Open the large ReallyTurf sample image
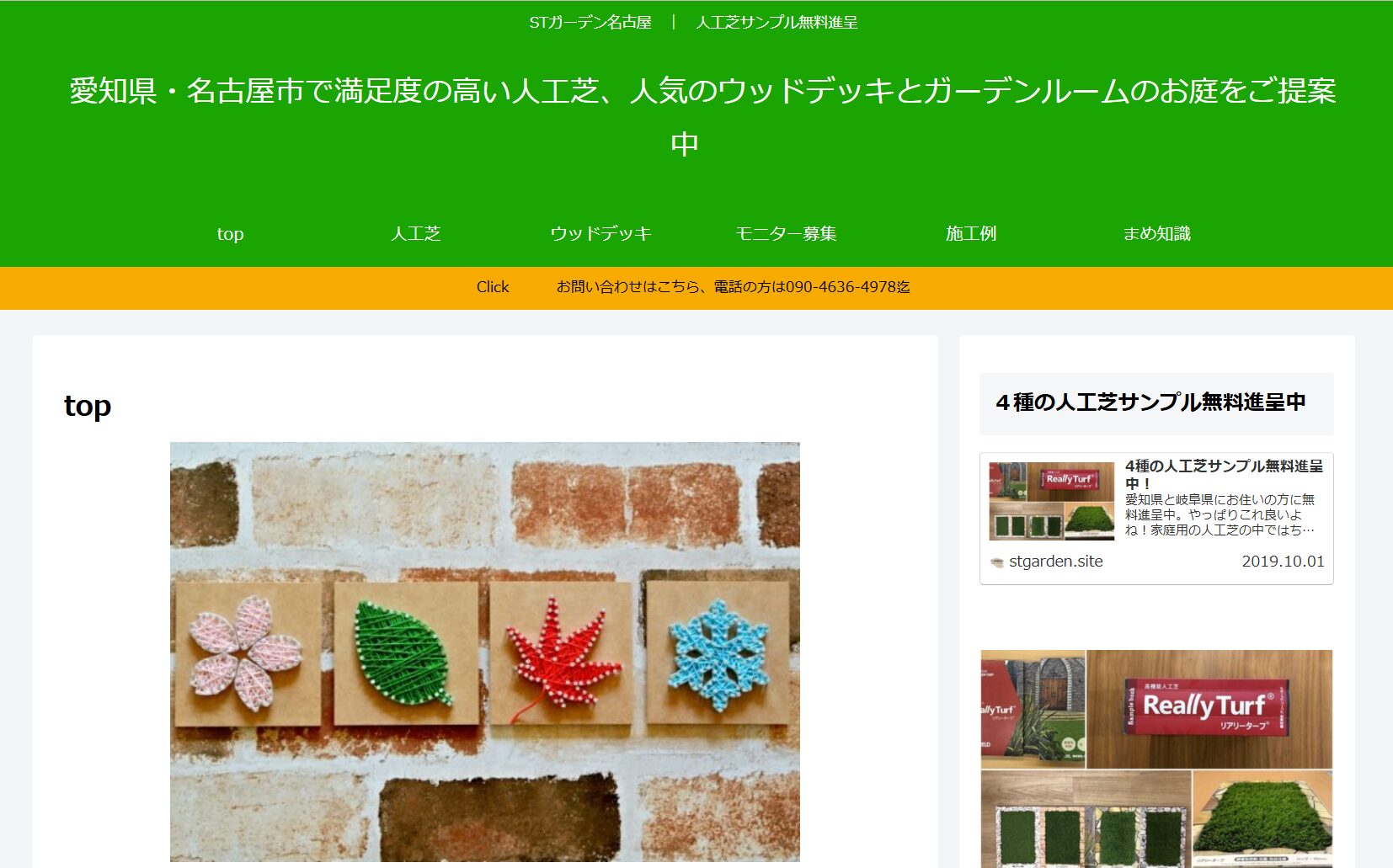Viewport: 1393px width, 868px height. tap(1156, 758)
